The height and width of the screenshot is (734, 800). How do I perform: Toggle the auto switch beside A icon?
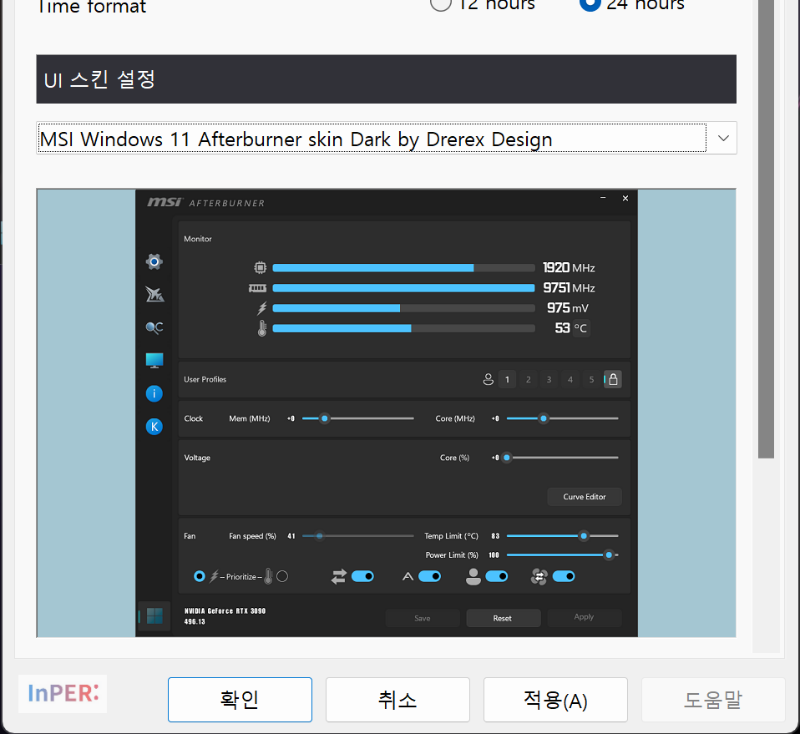(x=430, y=576)
